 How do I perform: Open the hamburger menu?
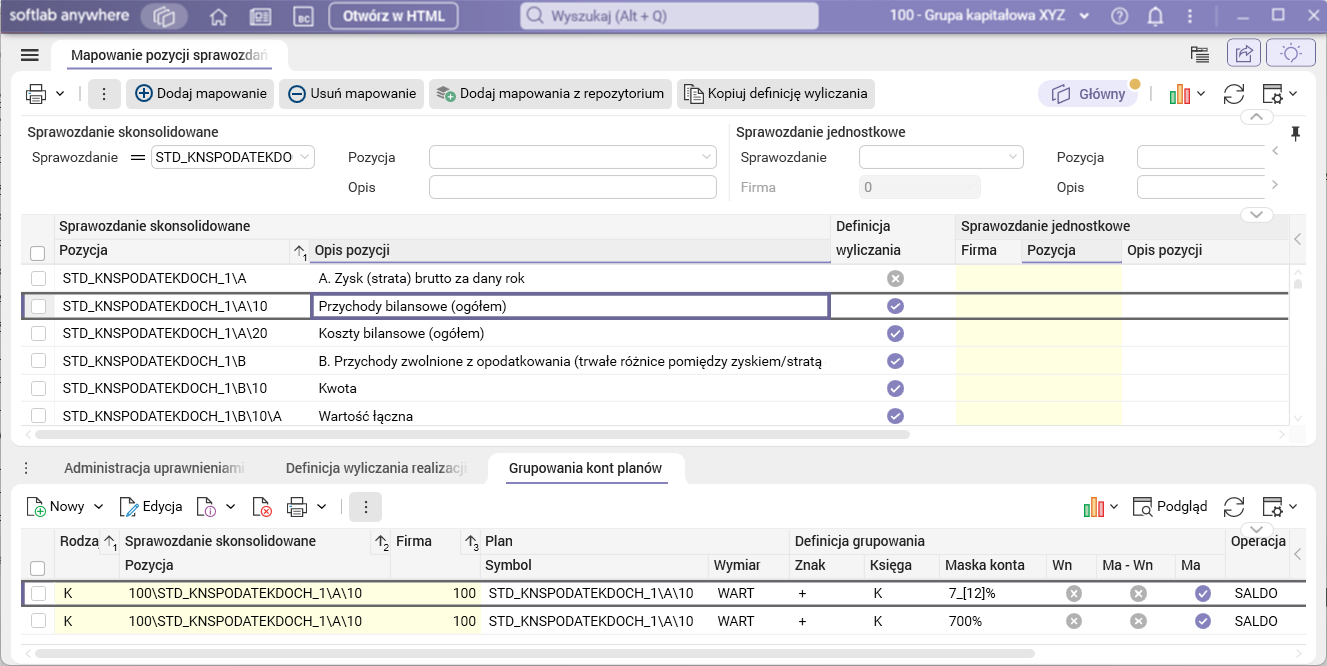pyautogui.click(x=29, y=55)
